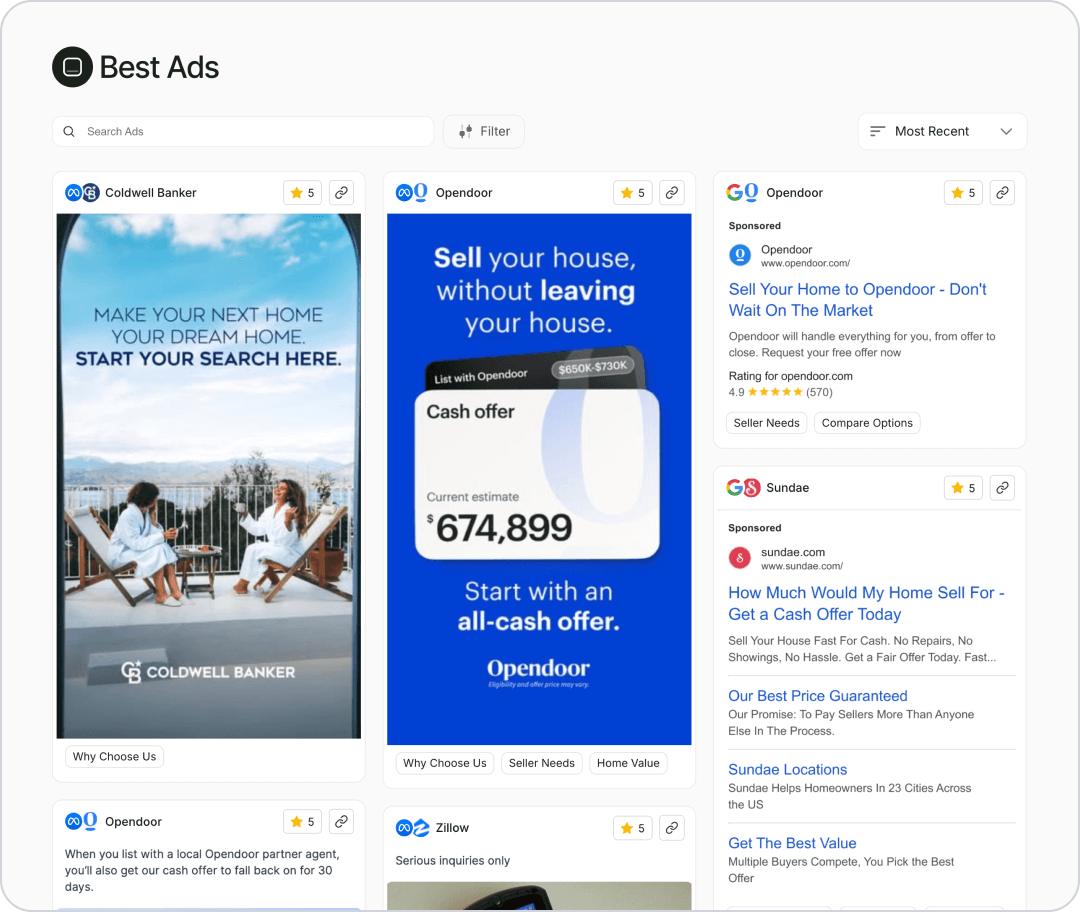Click the Best Ads logo icon

pos(72,67)
